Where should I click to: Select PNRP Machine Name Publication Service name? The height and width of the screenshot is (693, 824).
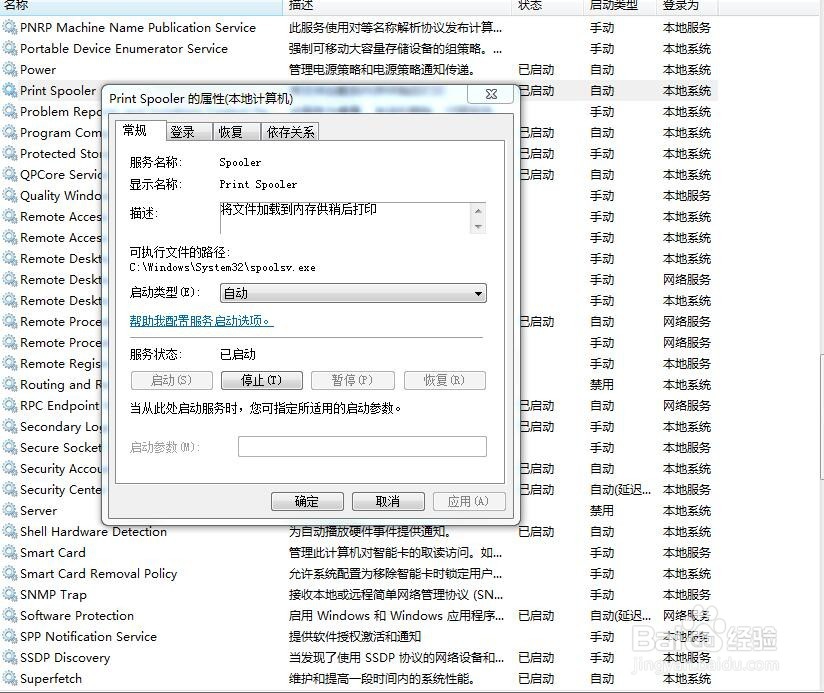[x=138, y=27]
